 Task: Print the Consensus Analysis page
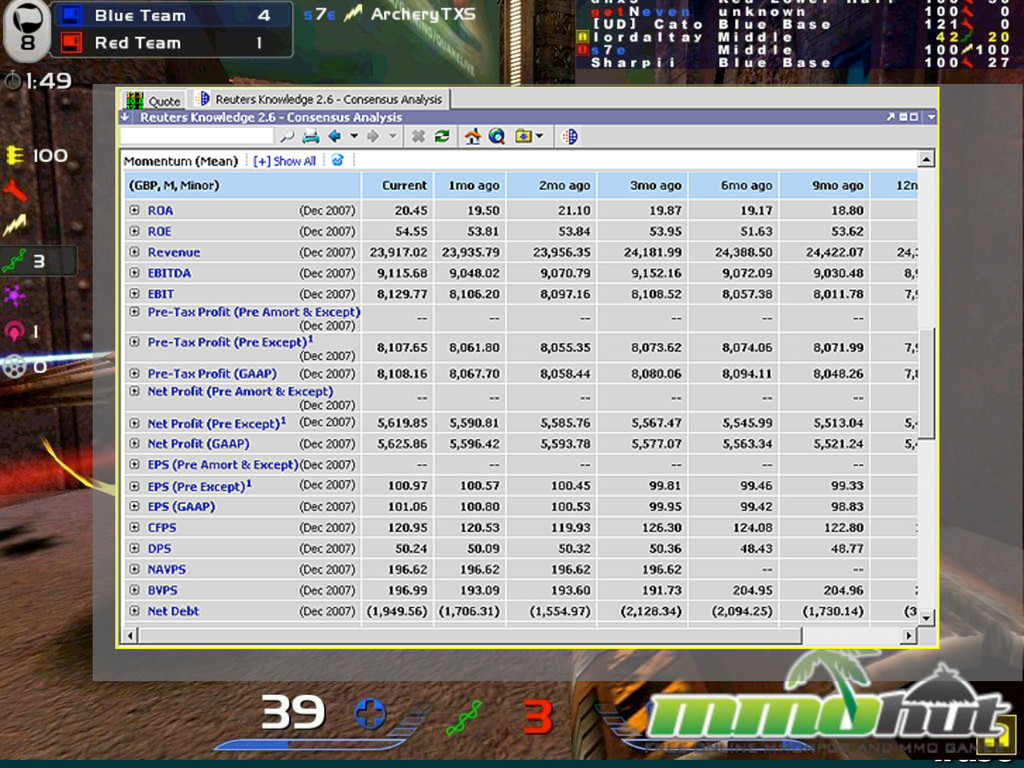tap(311, 136)
